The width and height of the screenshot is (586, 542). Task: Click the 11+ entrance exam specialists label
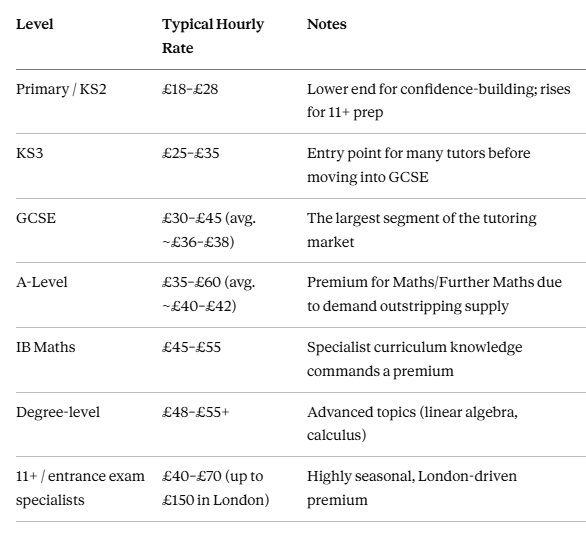80,488
